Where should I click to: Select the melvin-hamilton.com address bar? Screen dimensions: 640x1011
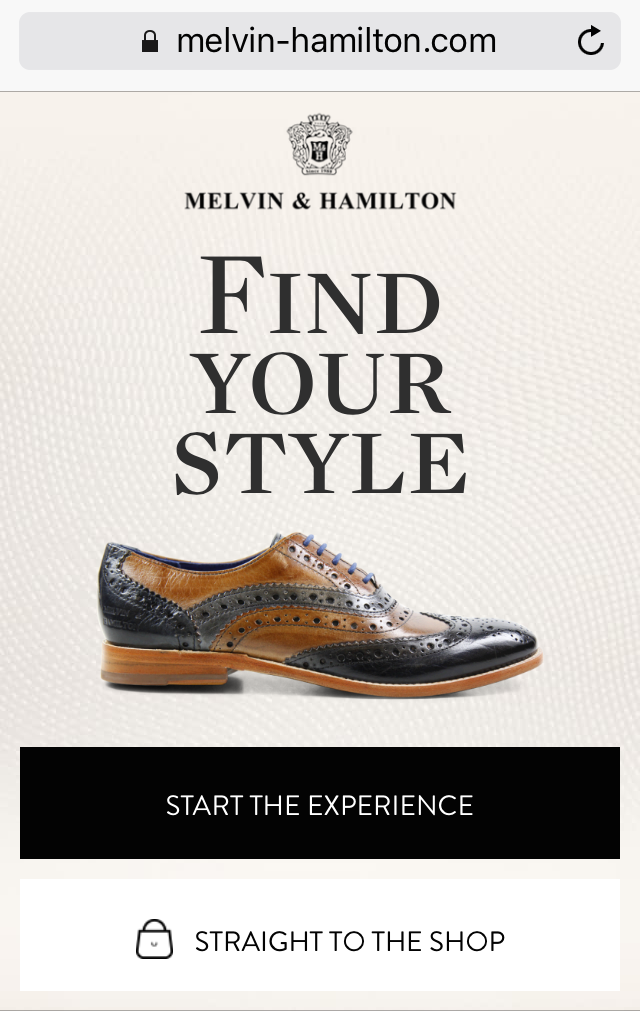coord(320,41)
